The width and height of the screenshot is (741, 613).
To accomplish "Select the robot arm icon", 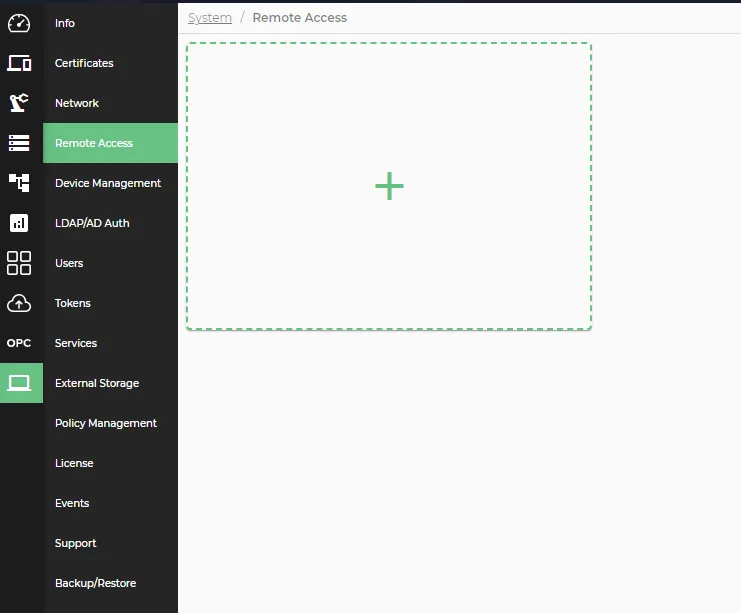I will click(19, 103).
